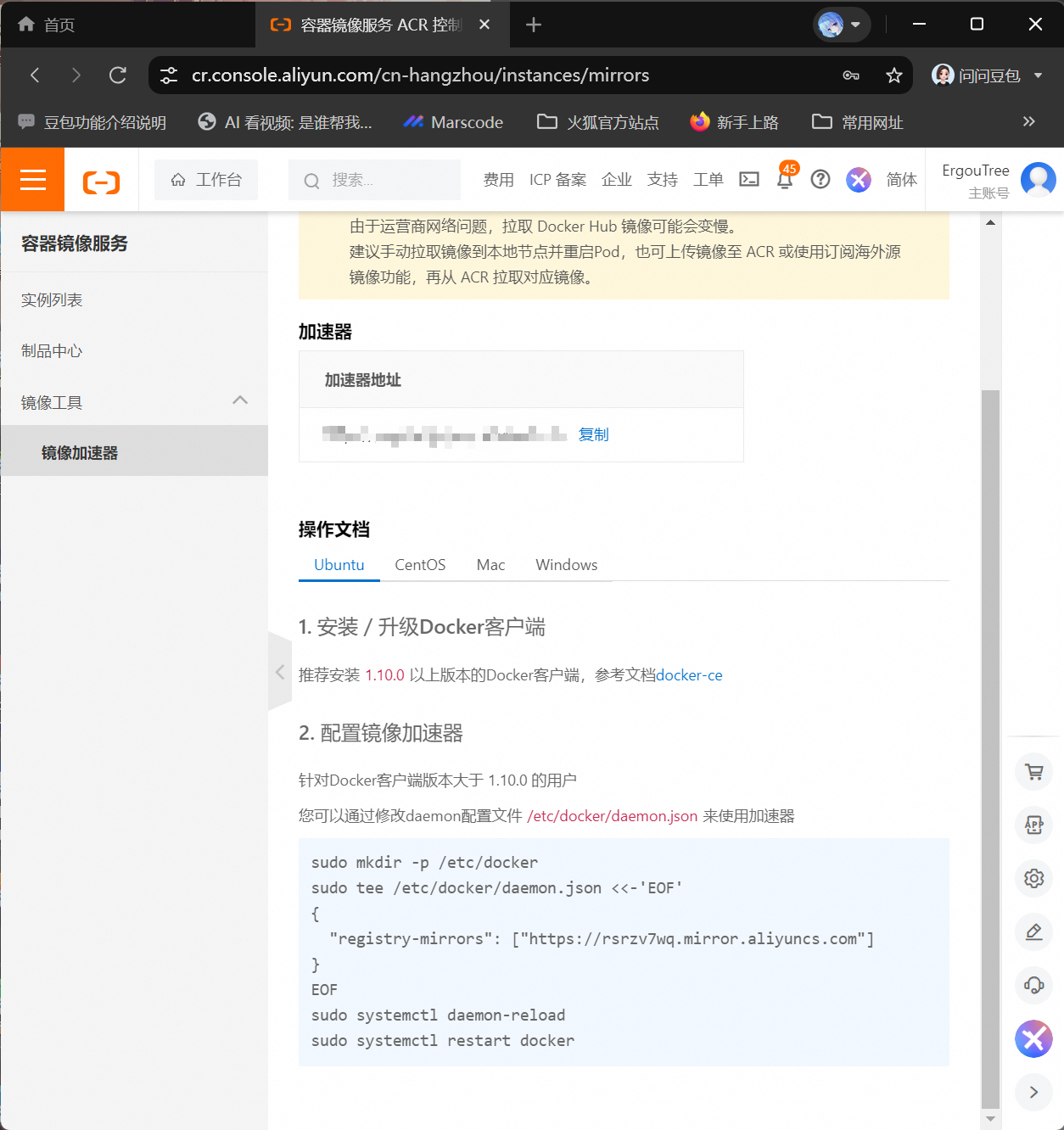
Task: Go forward with the browser forward arrow
Action: (x=76, y=75)
